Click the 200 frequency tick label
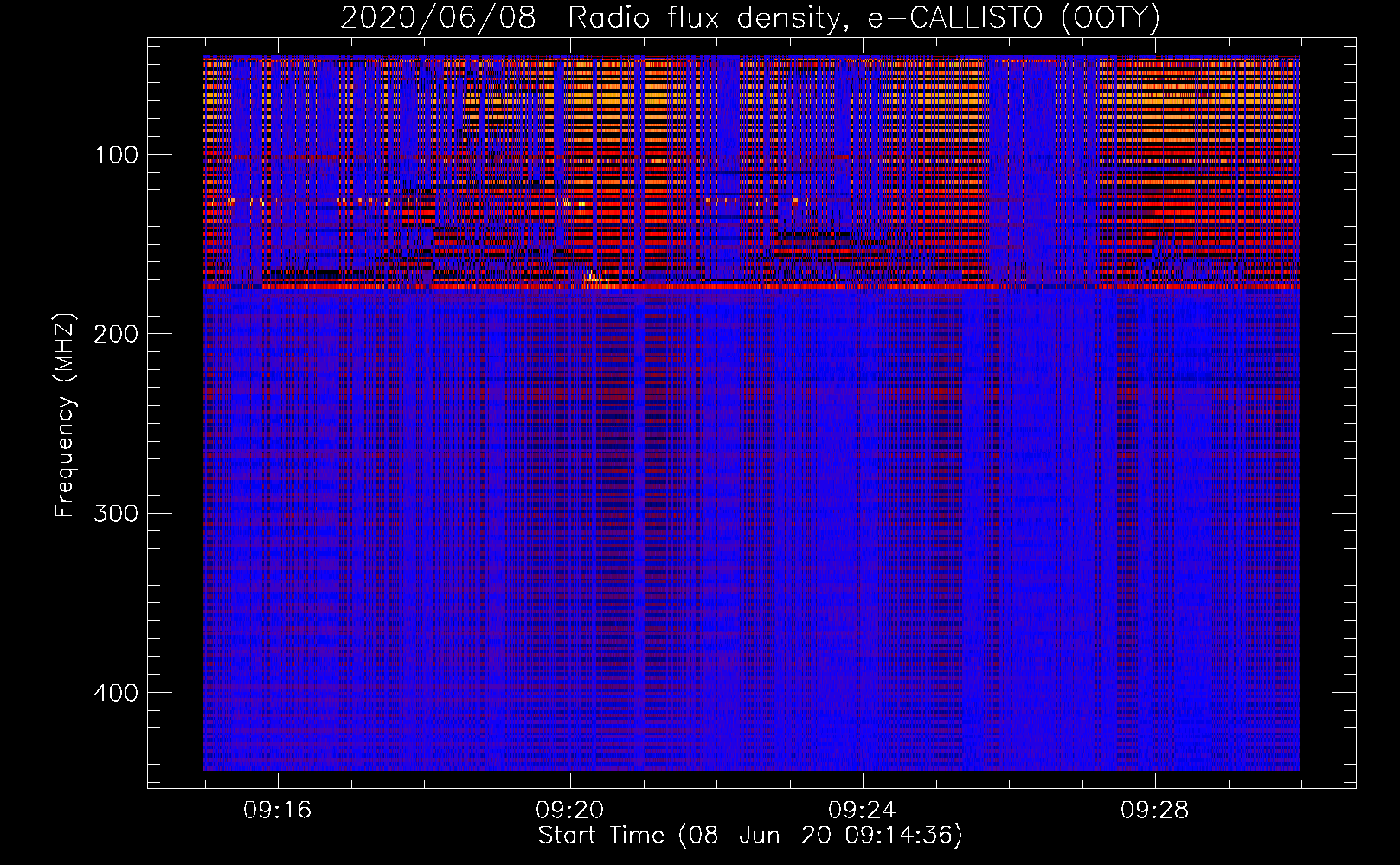Image resolution: width=1400 pixels, height=865 pixels. tap(116, 334)
